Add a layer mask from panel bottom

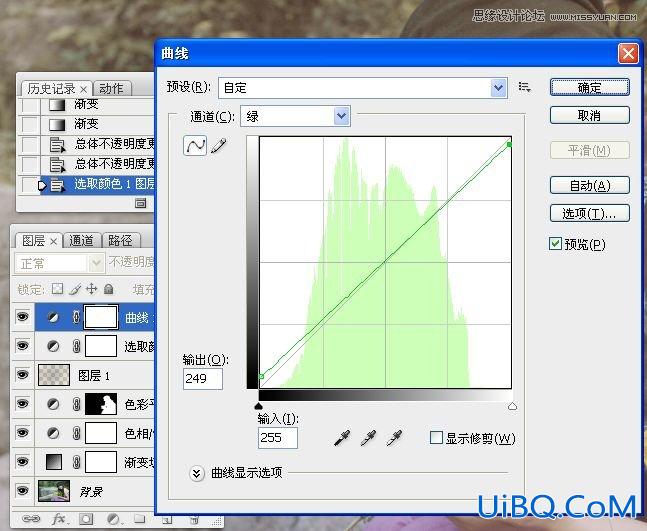(86, 519)
